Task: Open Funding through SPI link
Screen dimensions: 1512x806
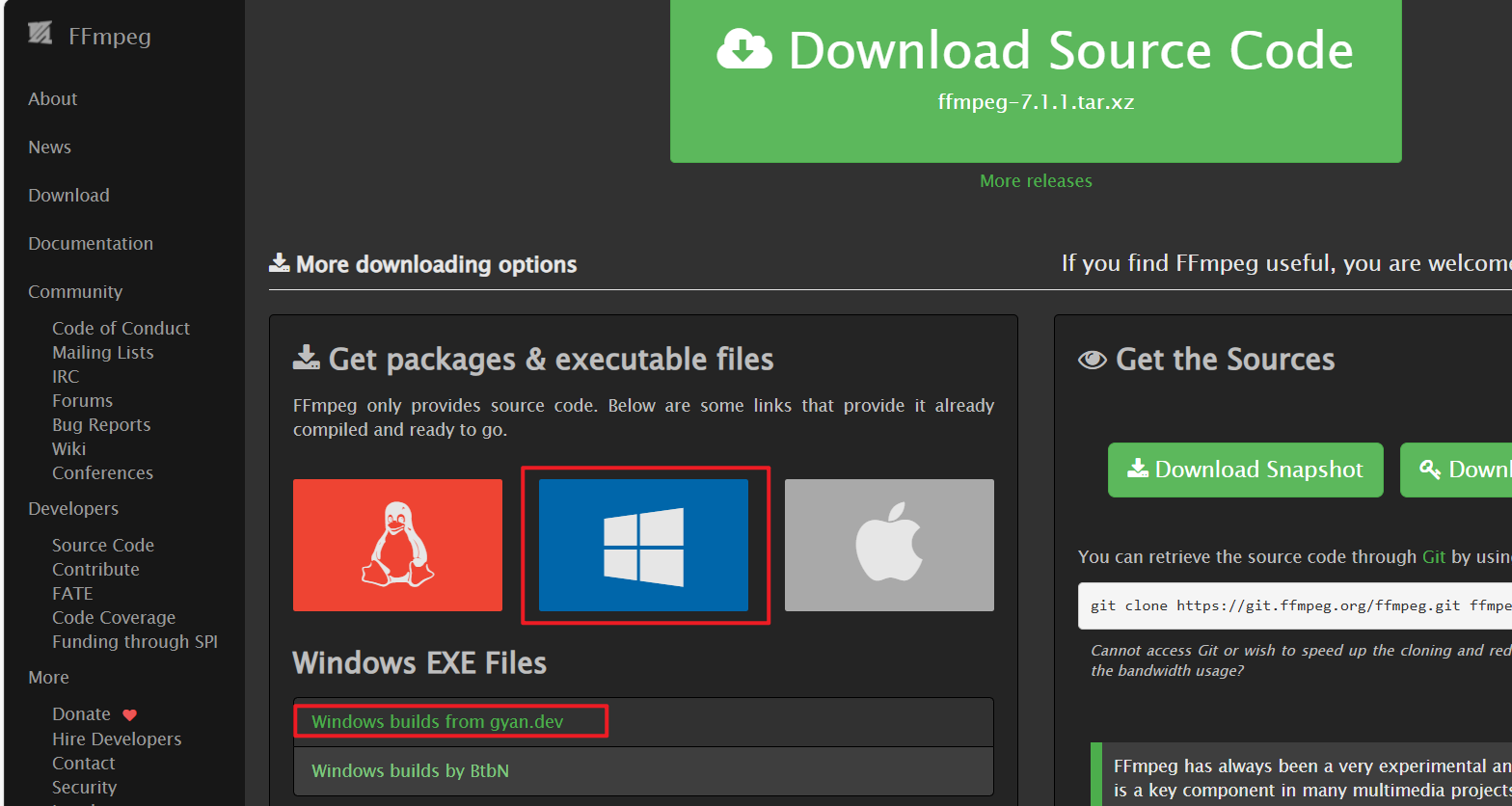Action: [135, 642]
